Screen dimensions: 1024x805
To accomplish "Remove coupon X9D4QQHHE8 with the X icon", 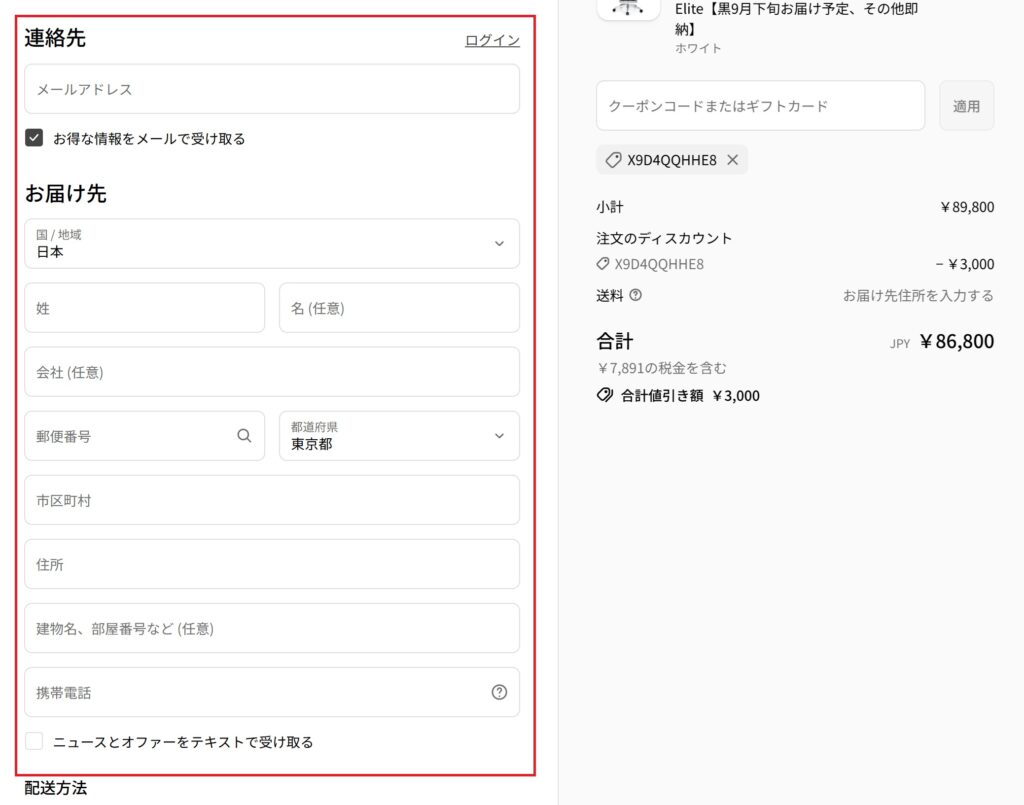I will (x=732, y=160).
